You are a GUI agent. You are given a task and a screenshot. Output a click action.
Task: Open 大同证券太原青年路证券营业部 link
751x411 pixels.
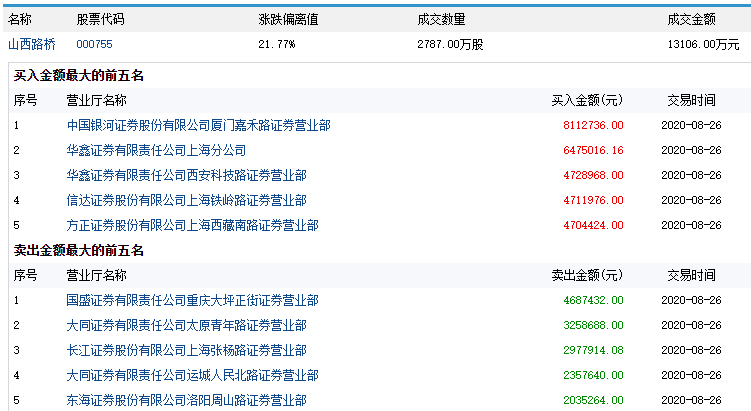pyautogui.click(x=186, y=325)
